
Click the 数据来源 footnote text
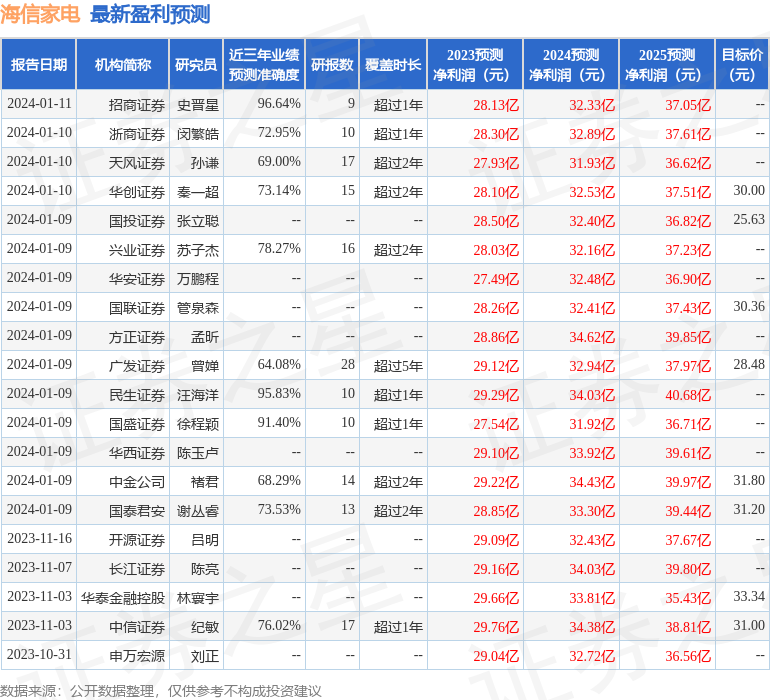[161, 691]
